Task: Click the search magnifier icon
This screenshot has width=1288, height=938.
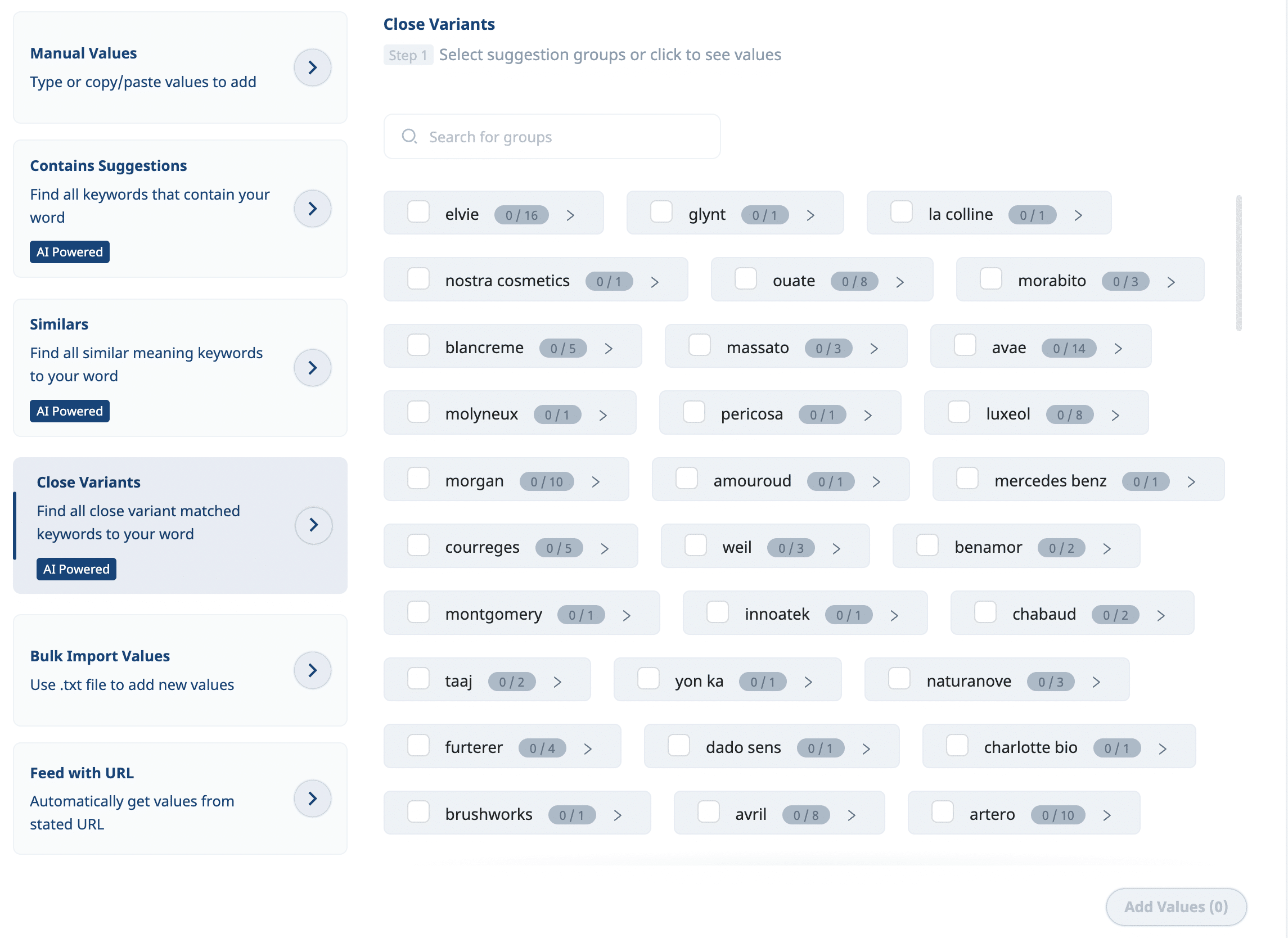Action: [x=409, y=137]
